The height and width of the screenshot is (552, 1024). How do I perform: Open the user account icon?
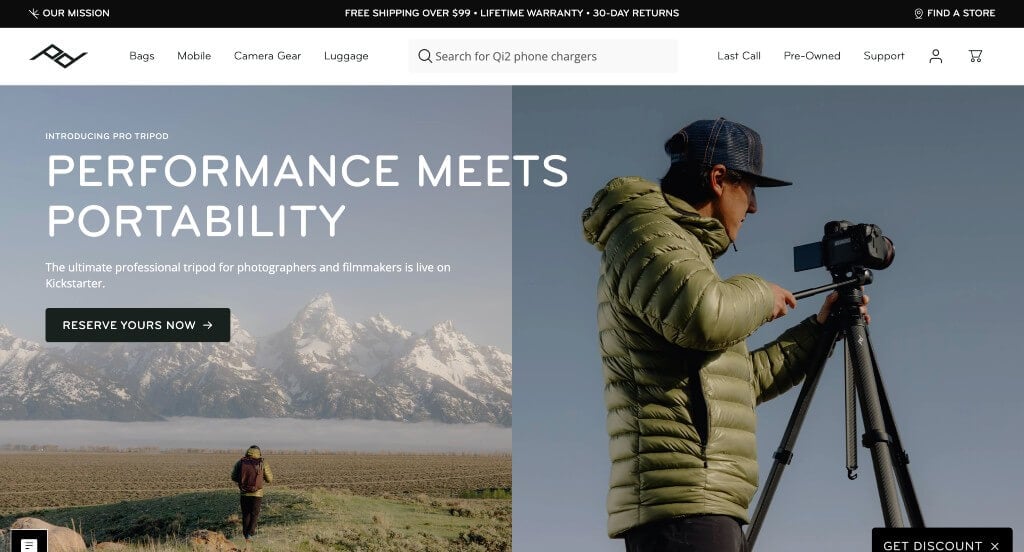(x=936, y=56)
